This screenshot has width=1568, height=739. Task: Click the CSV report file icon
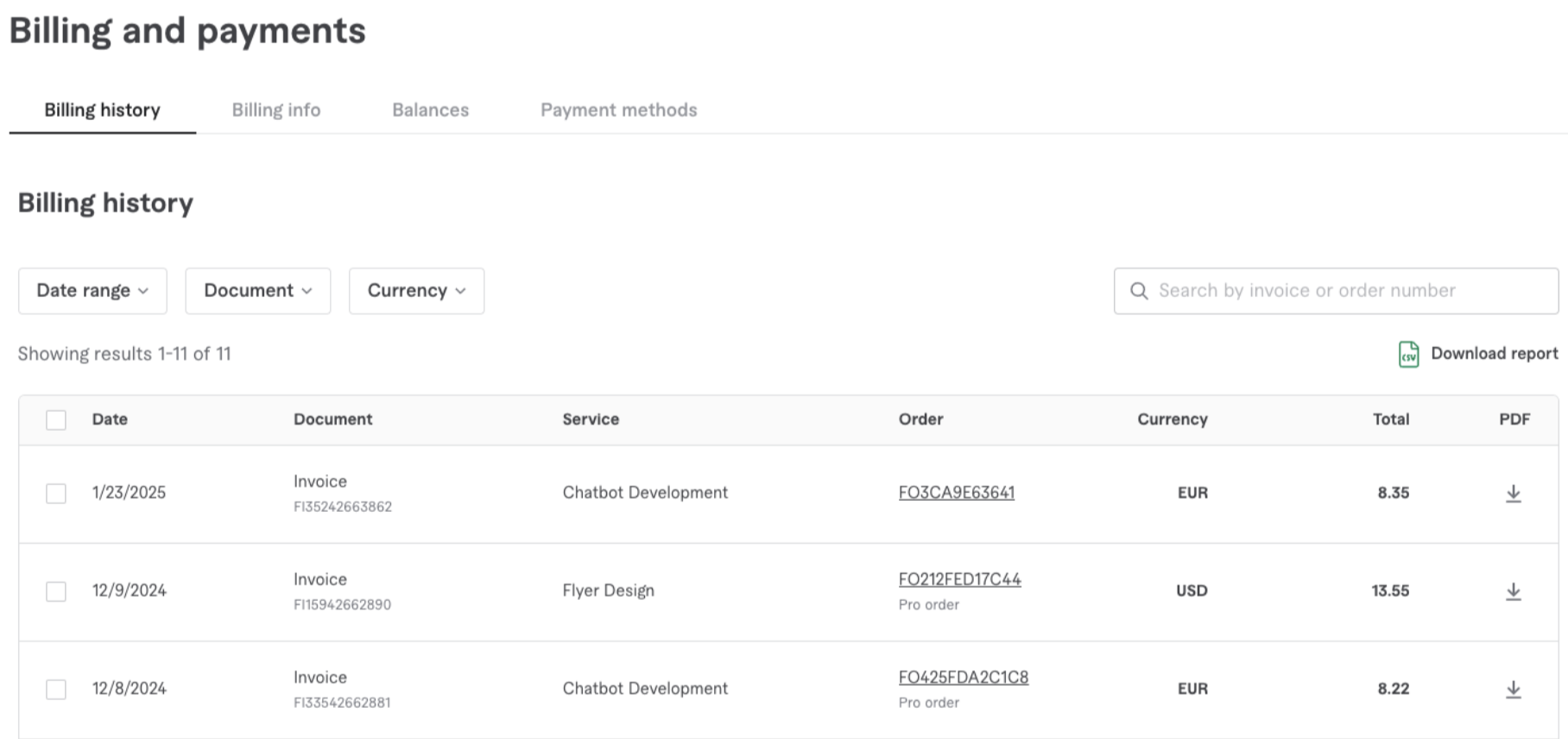[x=1408, y=354]
